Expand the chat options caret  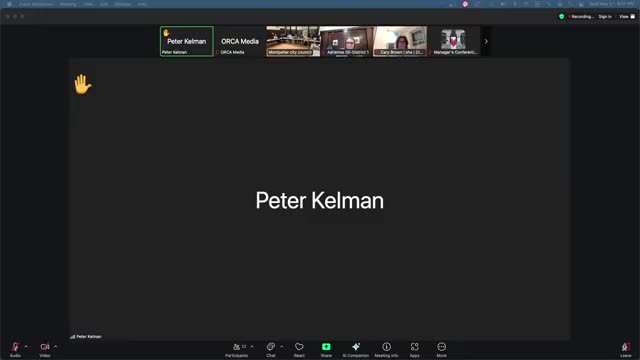pyautogui.click(x=282, y=347)
